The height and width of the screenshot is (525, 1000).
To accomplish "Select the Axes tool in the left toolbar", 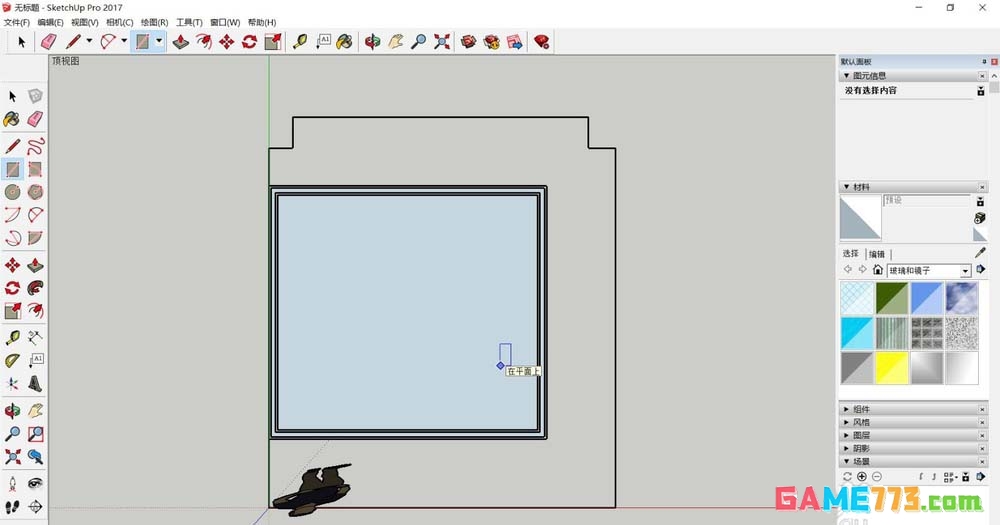I will [12, 384].
